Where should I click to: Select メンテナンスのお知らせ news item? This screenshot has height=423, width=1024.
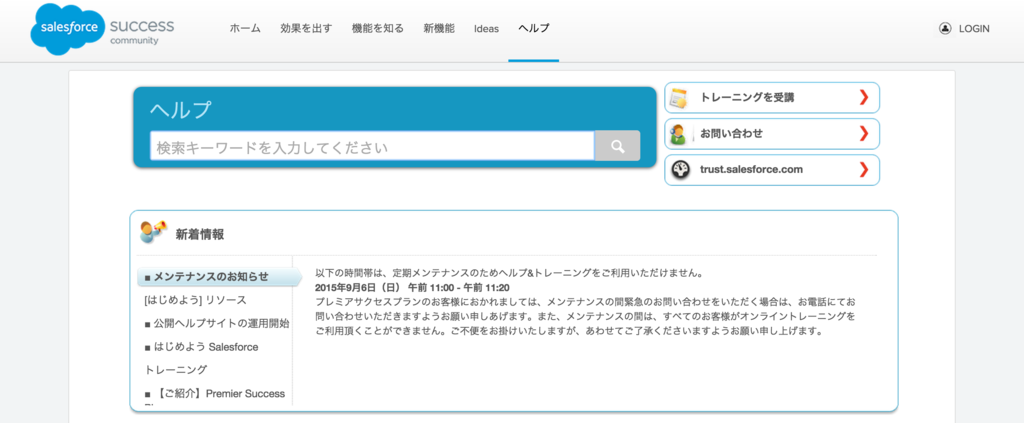[x=219, y=277]
